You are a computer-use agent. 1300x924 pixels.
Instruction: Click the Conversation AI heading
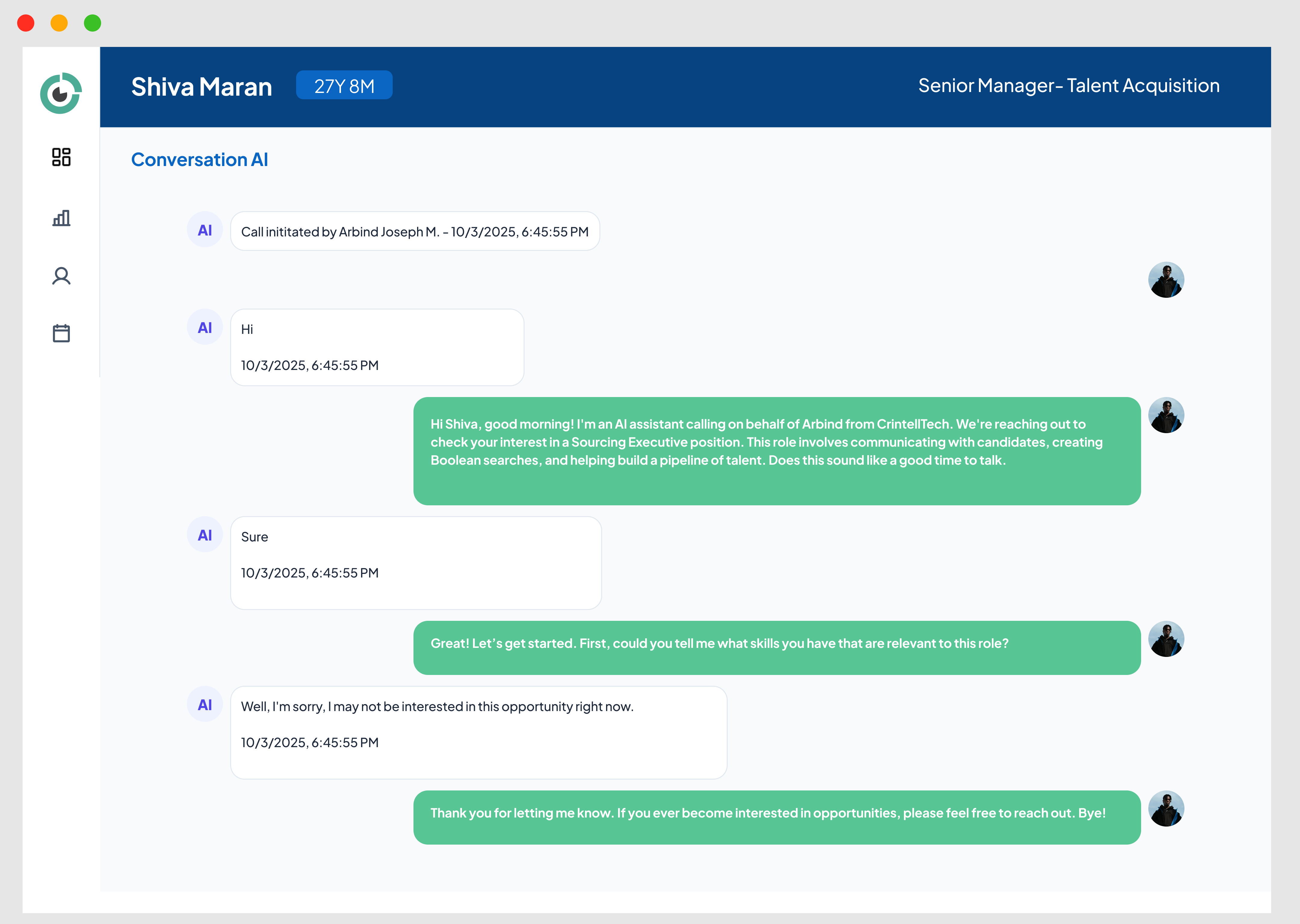[199, 160]
